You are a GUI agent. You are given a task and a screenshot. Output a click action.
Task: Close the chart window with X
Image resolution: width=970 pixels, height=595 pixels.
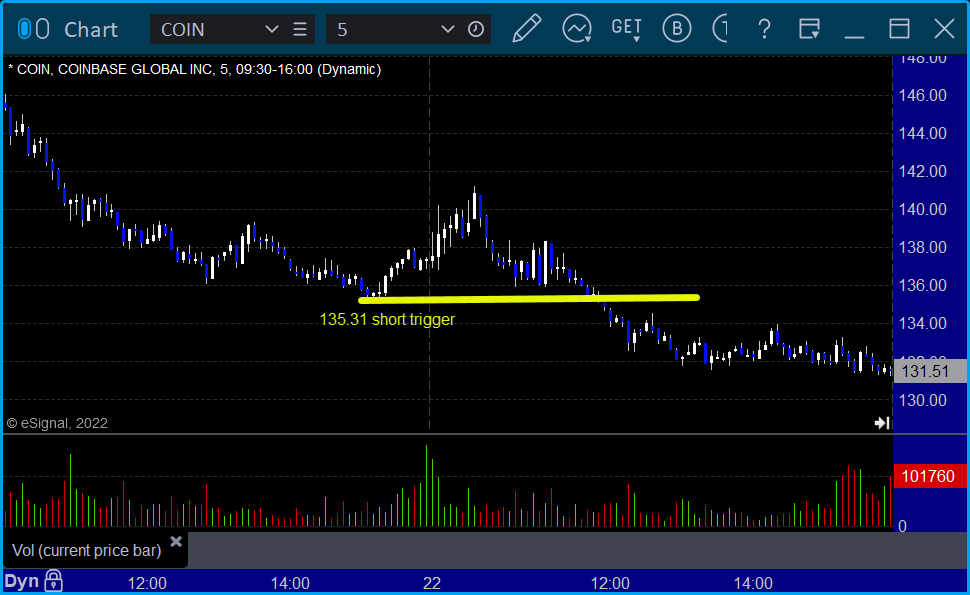pos(945,29)
